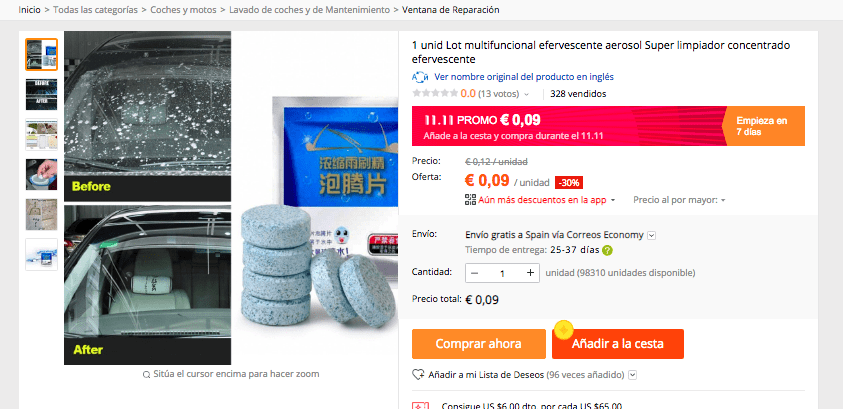Click the gold coin badge on basket button
The width and height of the screenshot is (843, 409).
[563, 329]
